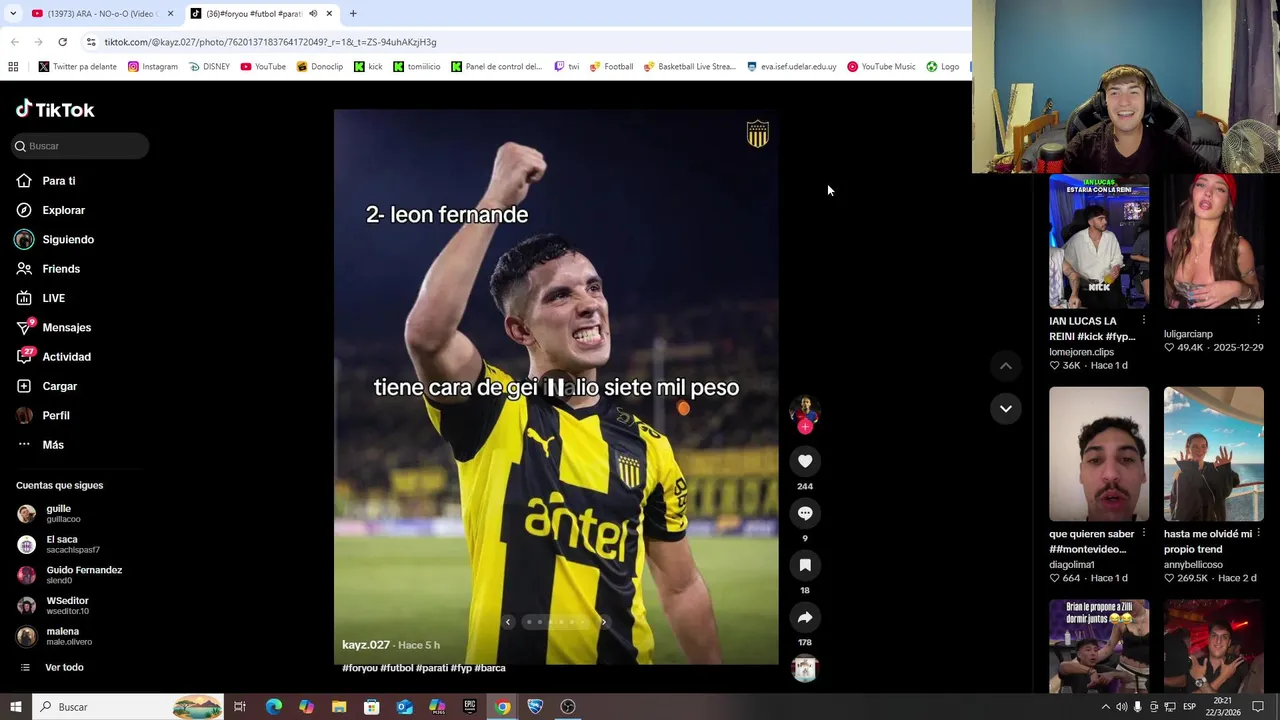The width and height of the screenshot is (1280, 720).
Task: Return to previous post with up arrow
Action: tap(1006, 366)
